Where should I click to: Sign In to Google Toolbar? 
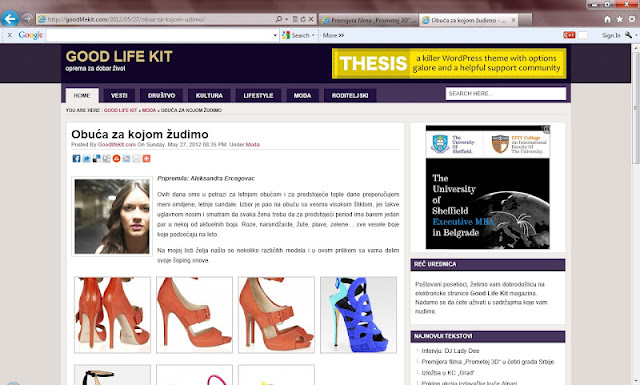611,36
